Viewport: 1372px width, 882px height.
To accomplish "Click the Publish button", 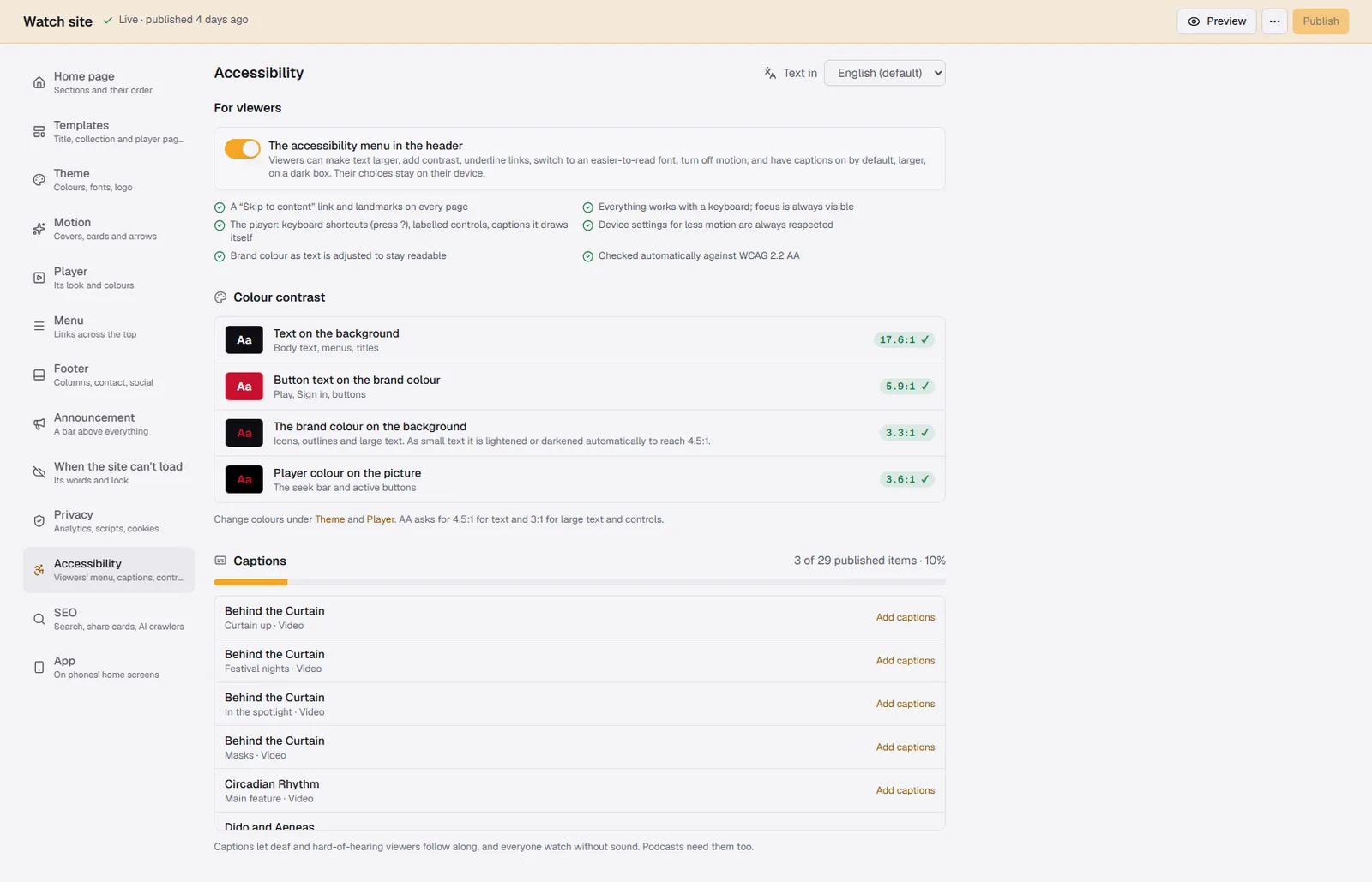I will pyautogui.click(x=1321, y=21).
